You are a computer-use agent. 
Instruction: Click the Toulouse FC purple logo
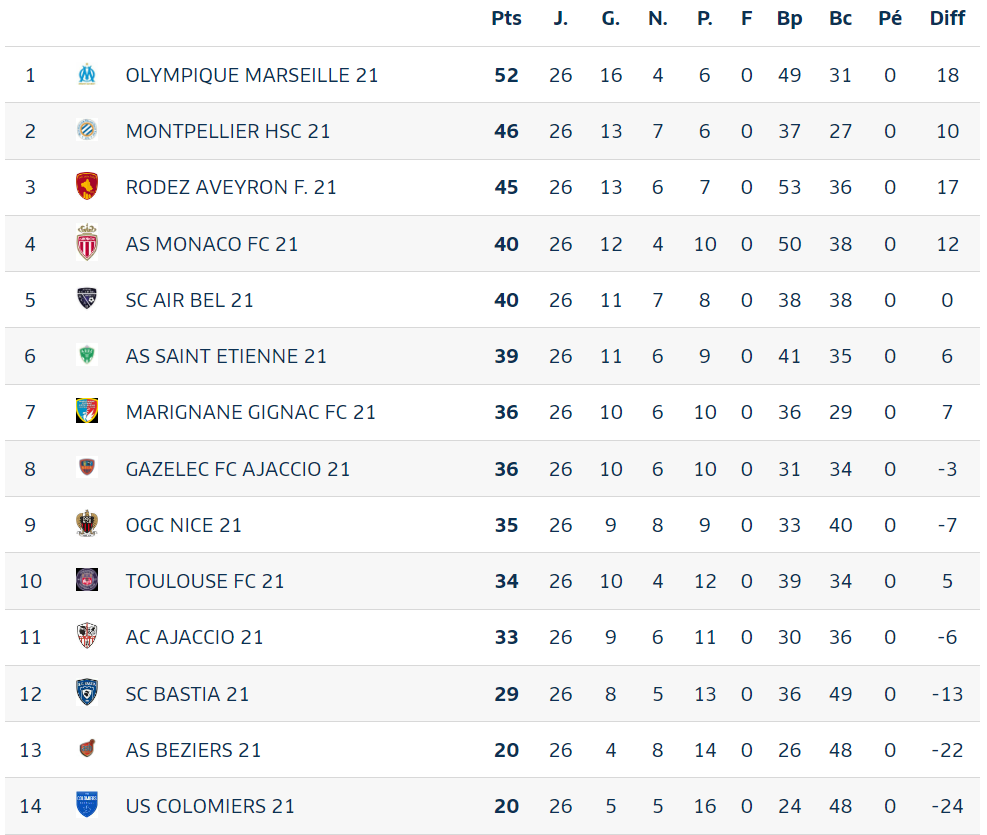tap(87, 580)
